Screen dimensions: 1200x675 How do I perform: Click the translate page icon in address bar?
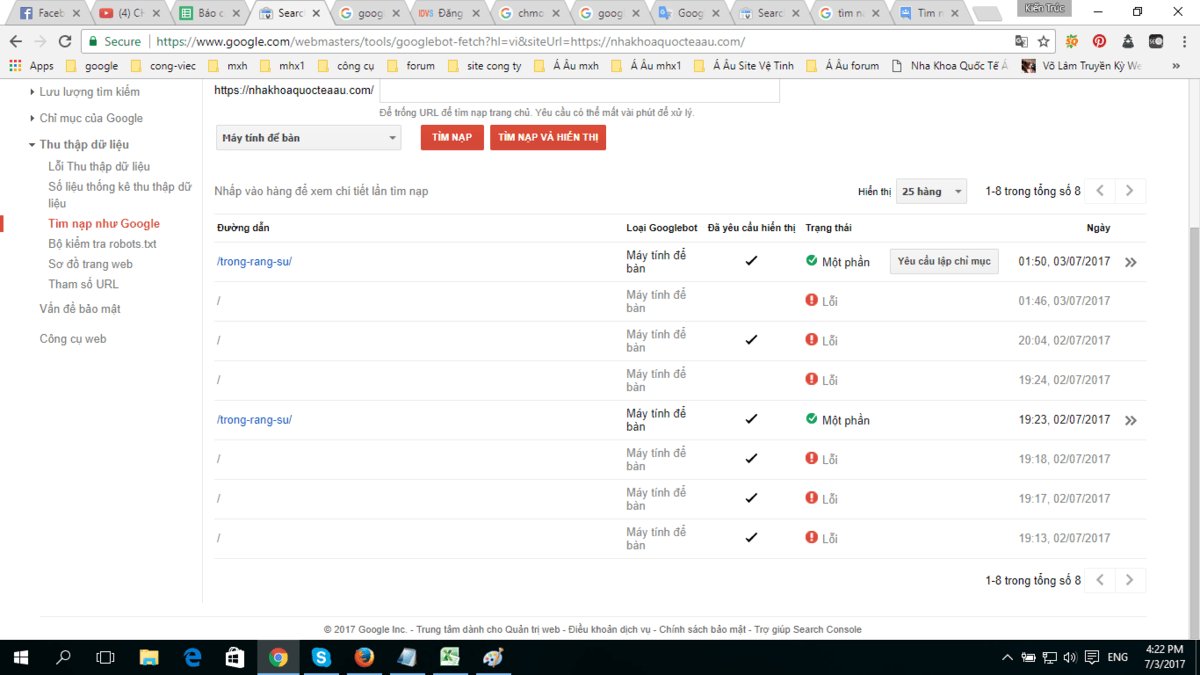click(x=1021, y=42)
